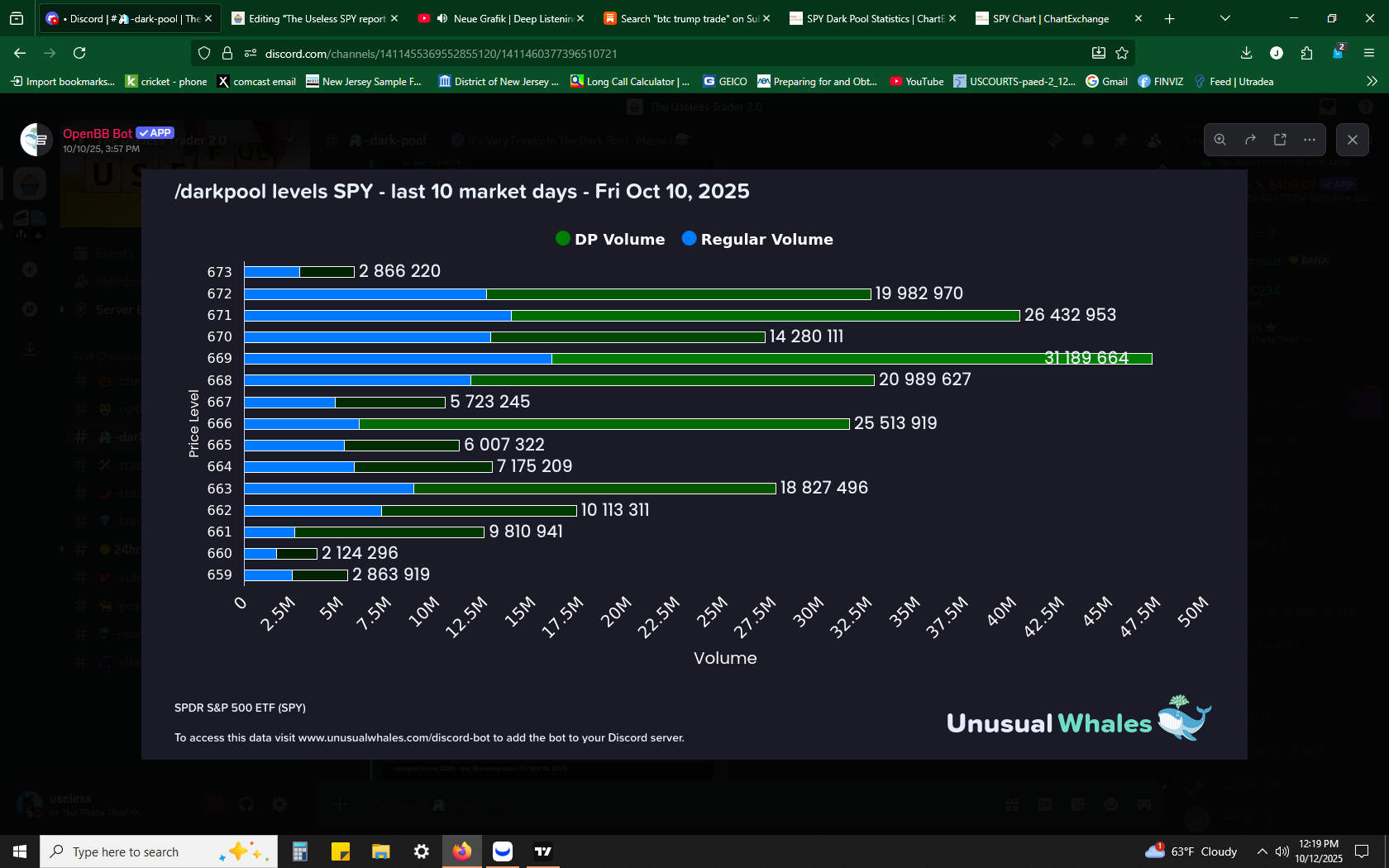Open the Firefox View icon in the tab bar

pos(17,18)
